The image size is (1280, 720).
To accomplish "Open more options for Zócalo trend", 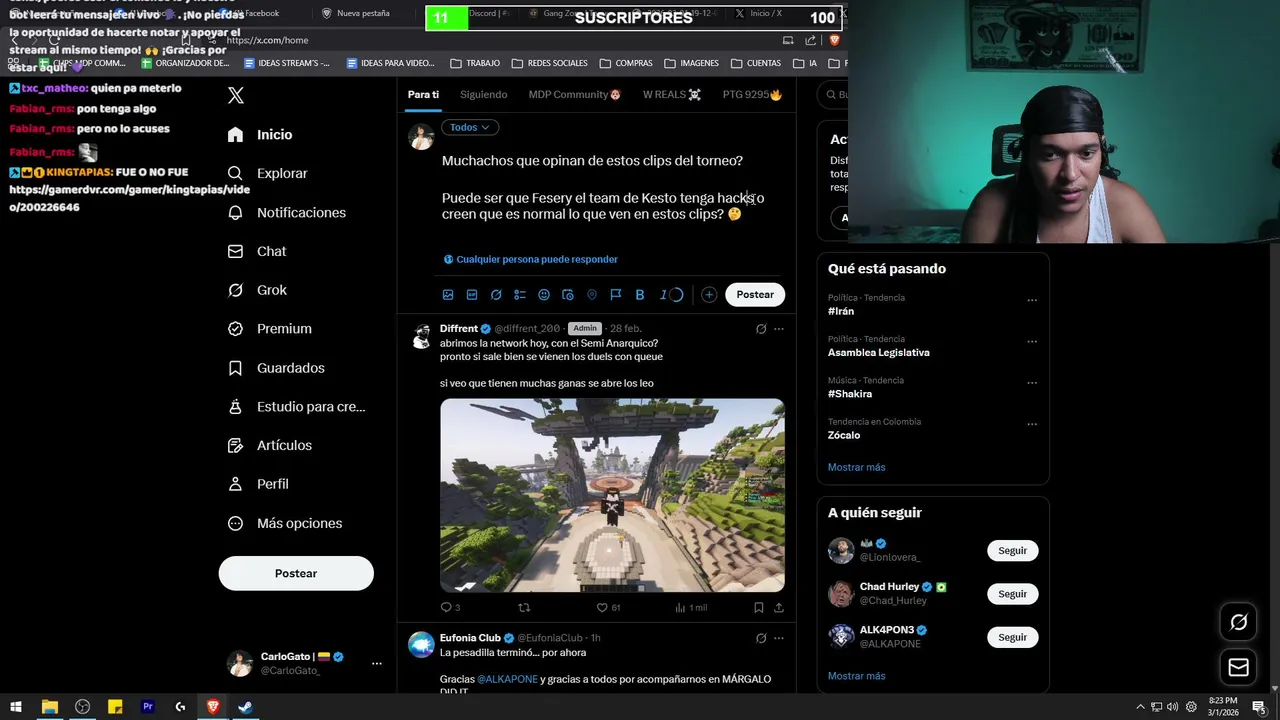I will (x=1032, y=424).
